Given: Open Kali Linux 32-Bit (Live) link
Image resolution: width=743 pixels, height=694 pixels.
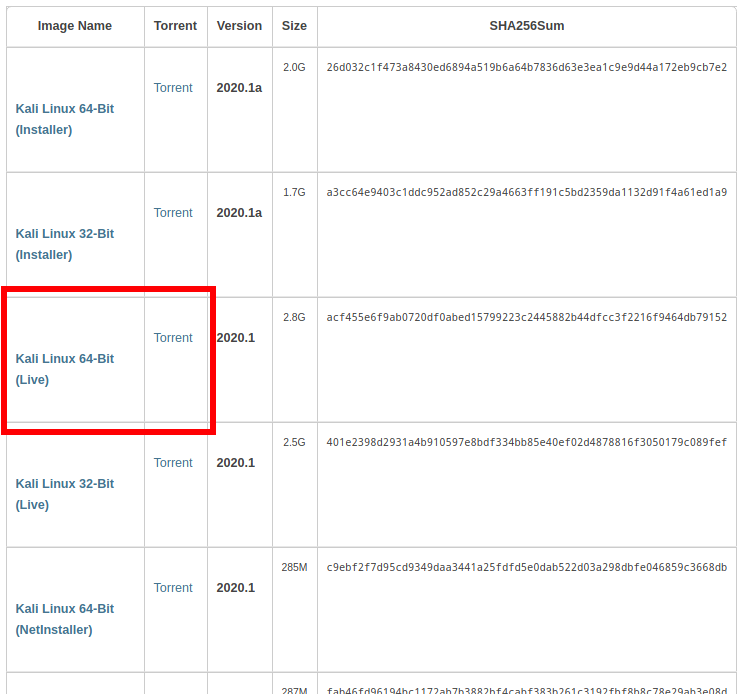Looking at the screenshot, I should (65, 494).
